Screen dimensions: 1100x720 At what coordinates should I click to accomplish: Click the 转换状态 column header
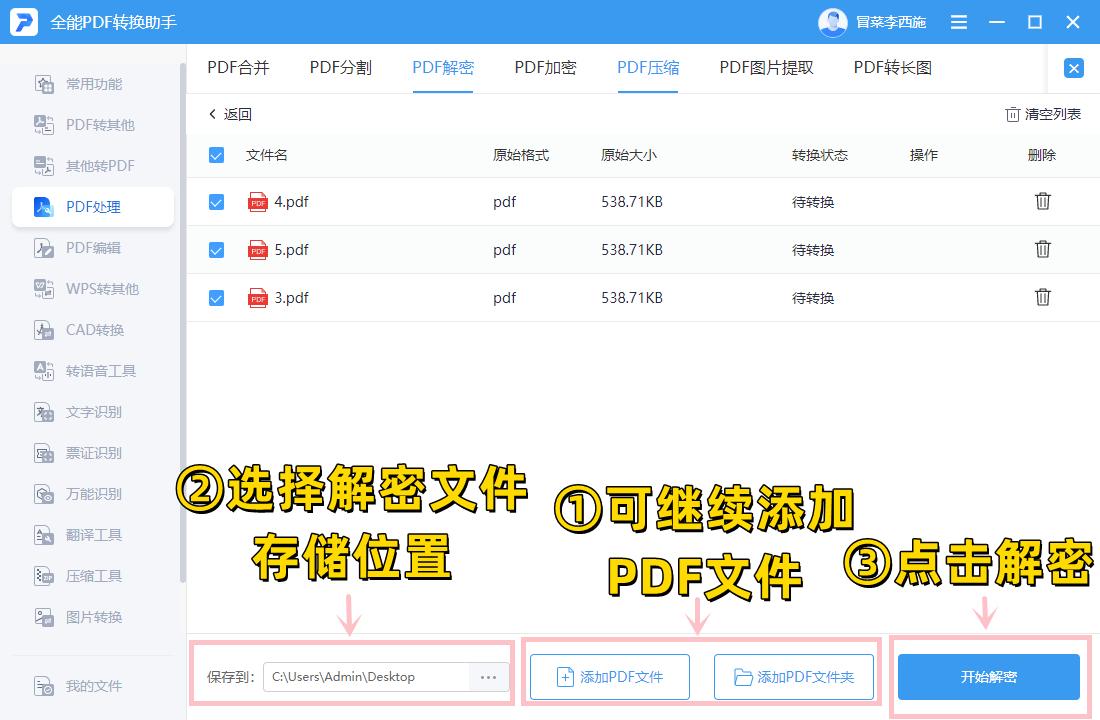click(819, 155)
